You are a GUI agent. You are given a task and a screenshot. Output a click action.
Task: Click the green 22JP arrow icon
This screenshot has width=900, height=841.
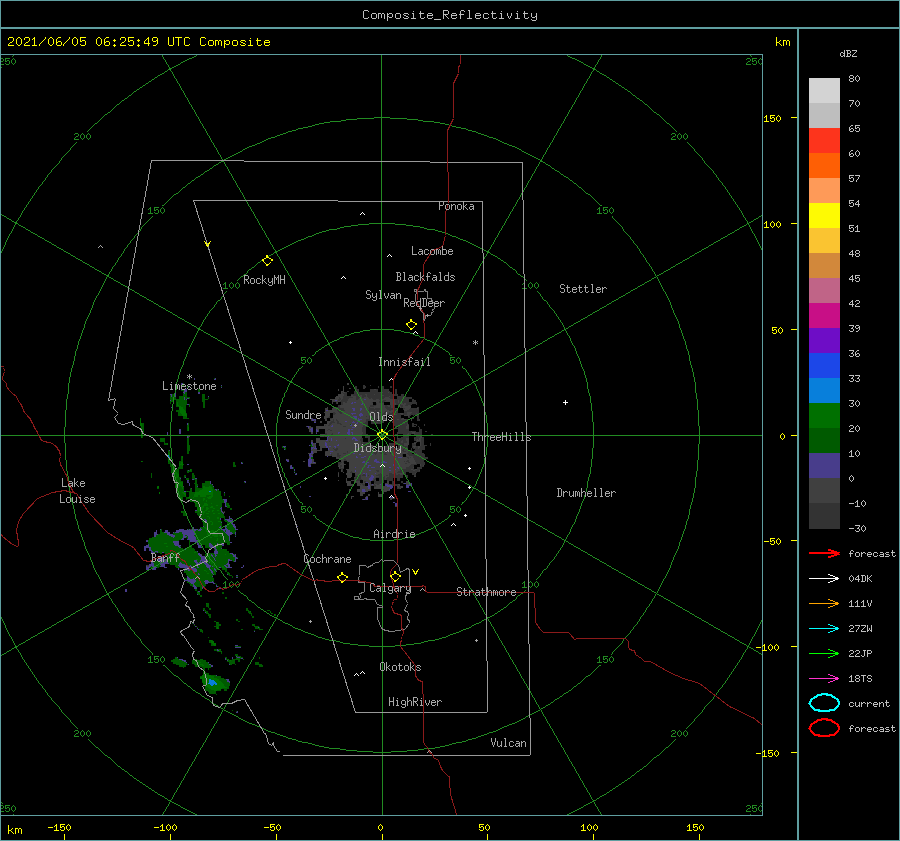coord(824,653)
